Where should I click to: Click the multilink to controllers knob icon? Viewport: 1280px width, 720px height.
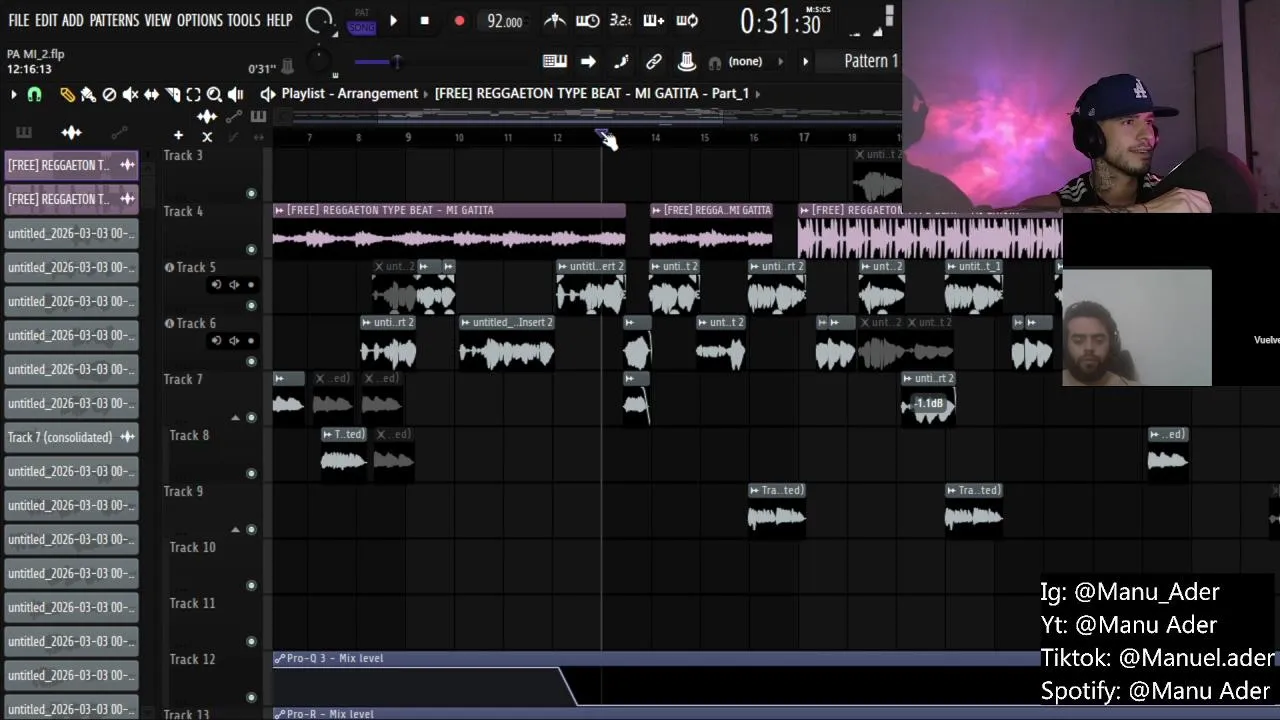coord(687,62)
